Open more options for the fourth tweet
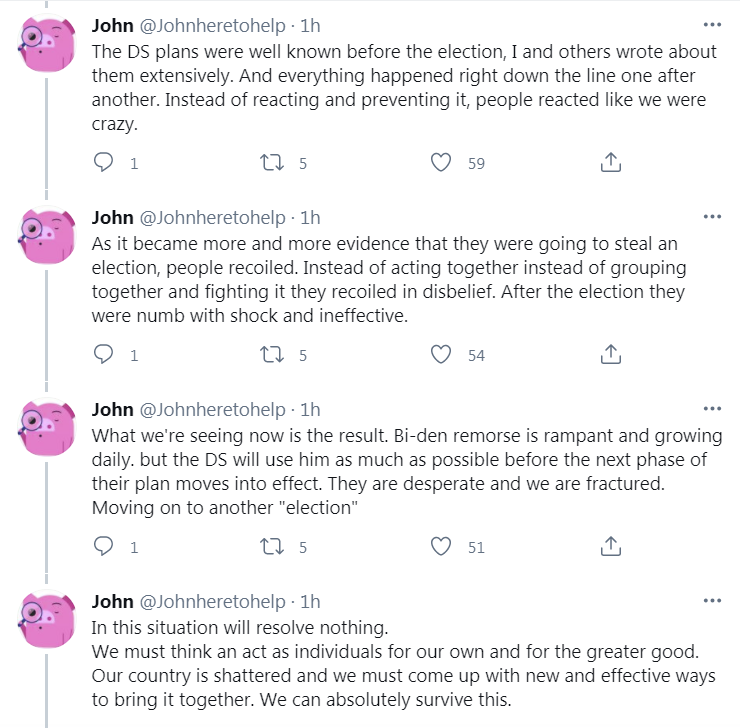Viewport: 740px width, 728px height. pos(712,601)
